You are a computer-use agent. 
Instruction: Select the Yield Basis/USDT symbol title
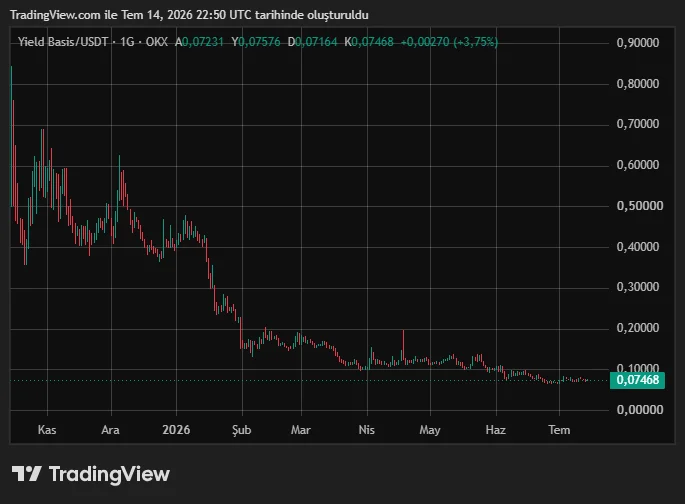[62, 42]
